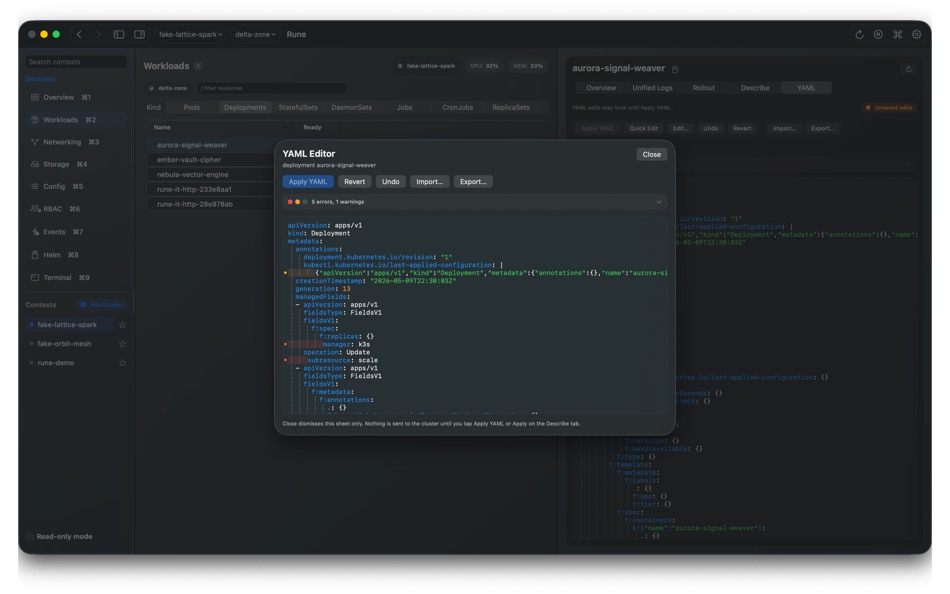Open the Overview detail tab
Screen dimensions: 950x594
600,88
